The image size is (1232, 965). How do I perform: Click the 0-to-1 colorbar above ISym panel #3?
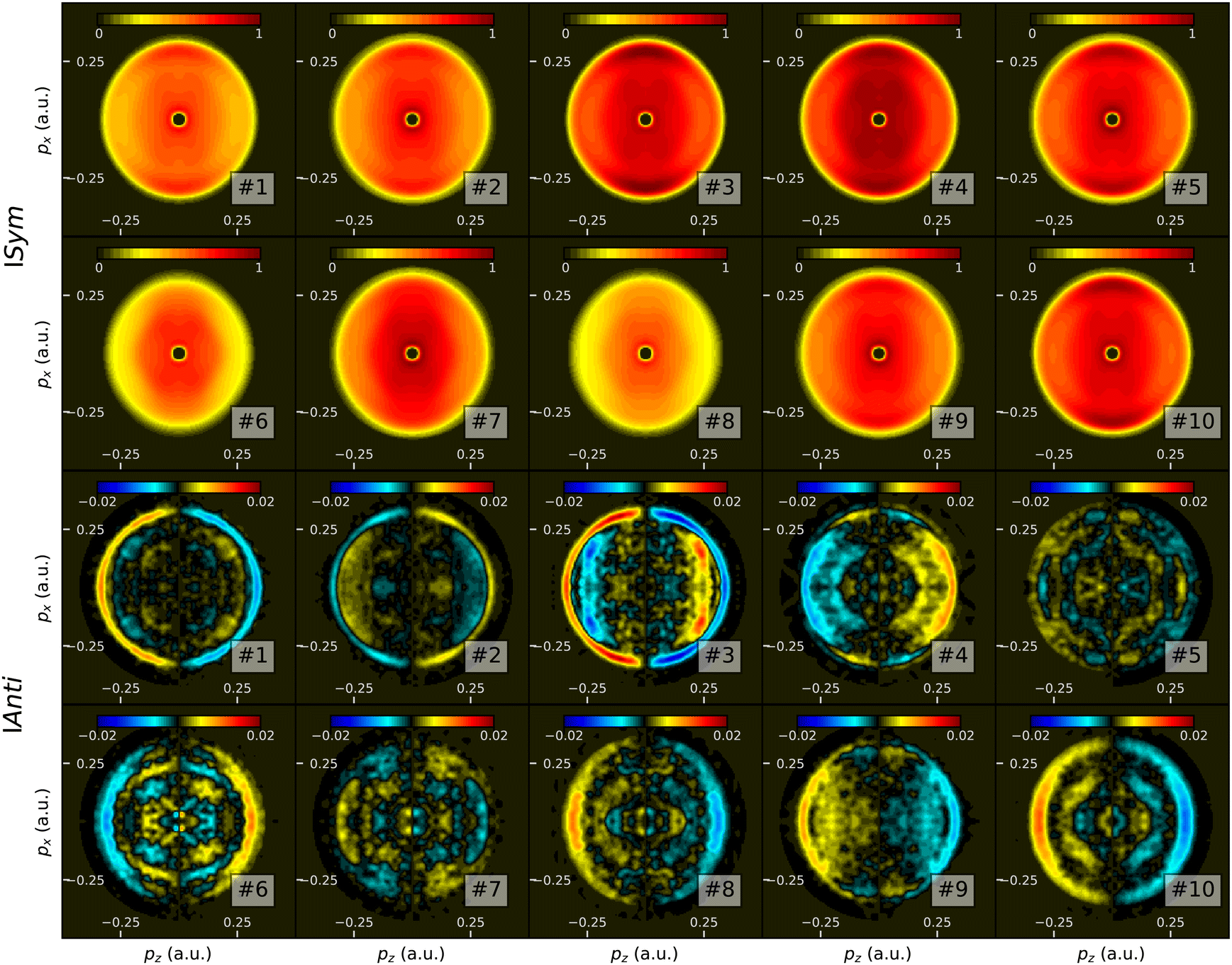[x=645, y=19]
